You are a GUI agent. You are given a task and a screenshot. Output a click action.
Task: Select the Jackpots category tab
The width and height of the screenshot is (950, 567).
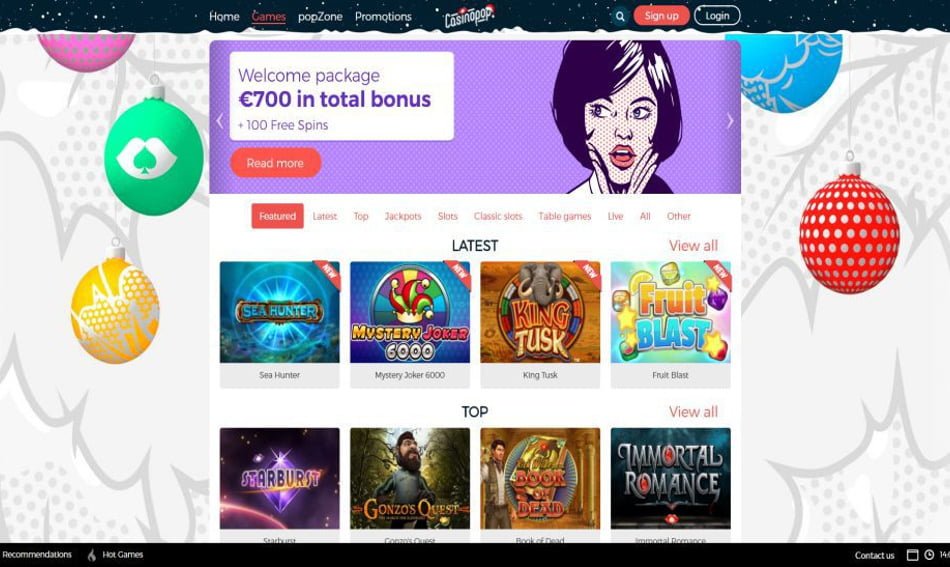click(x=403, y=216)
